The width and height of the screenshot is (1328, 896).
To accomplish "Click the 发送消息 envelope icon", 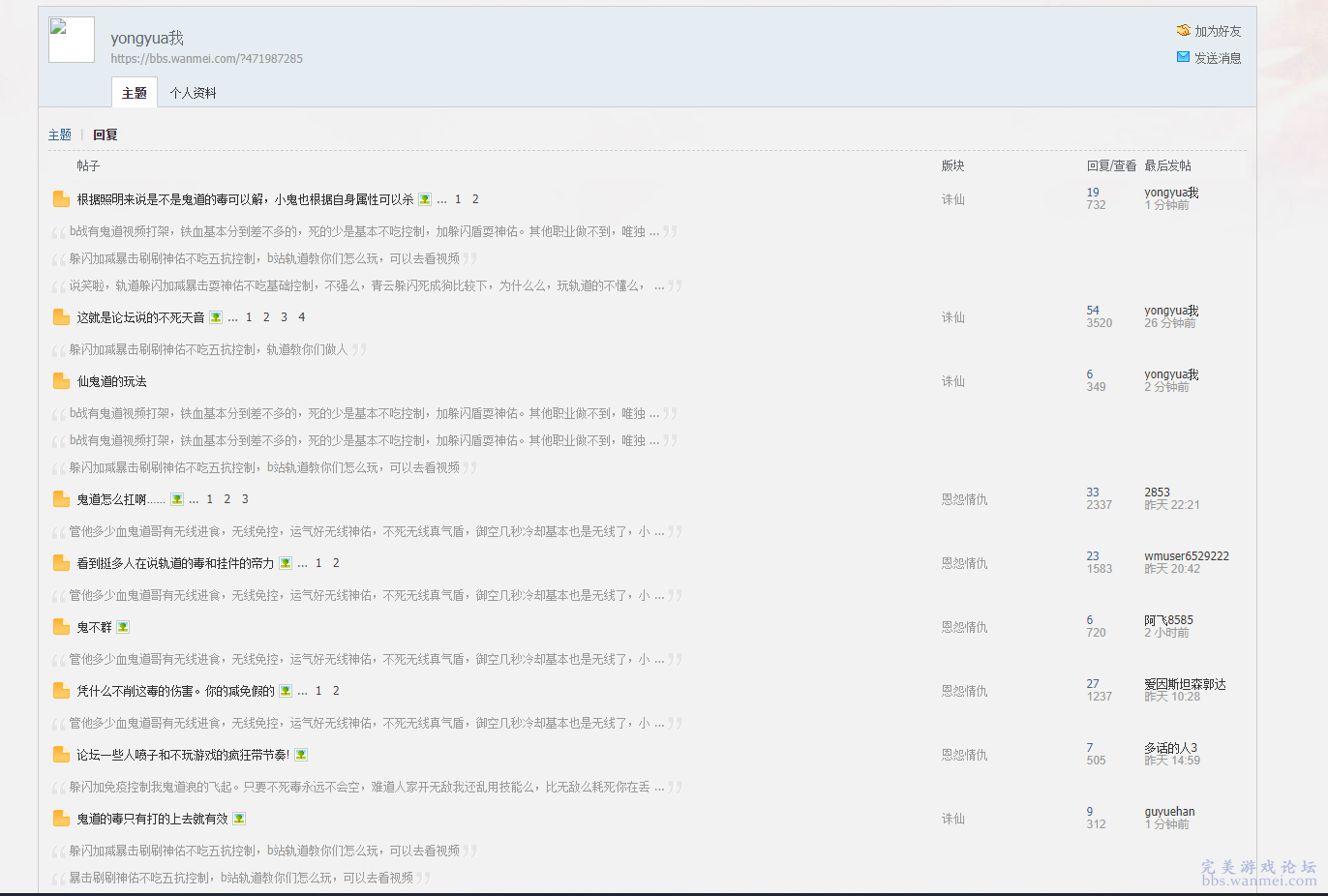I will [1183, 57].
